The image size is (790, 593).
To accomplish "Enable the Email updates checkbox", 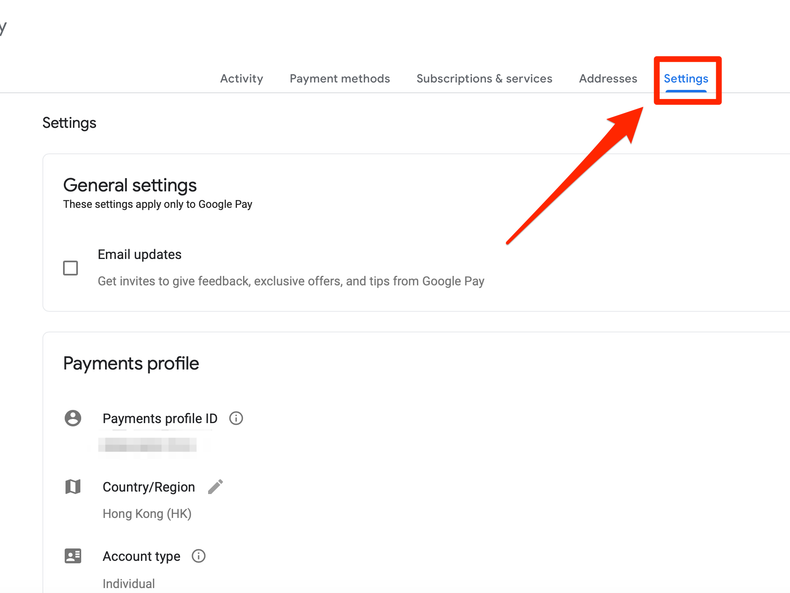I will click(71, 268).
